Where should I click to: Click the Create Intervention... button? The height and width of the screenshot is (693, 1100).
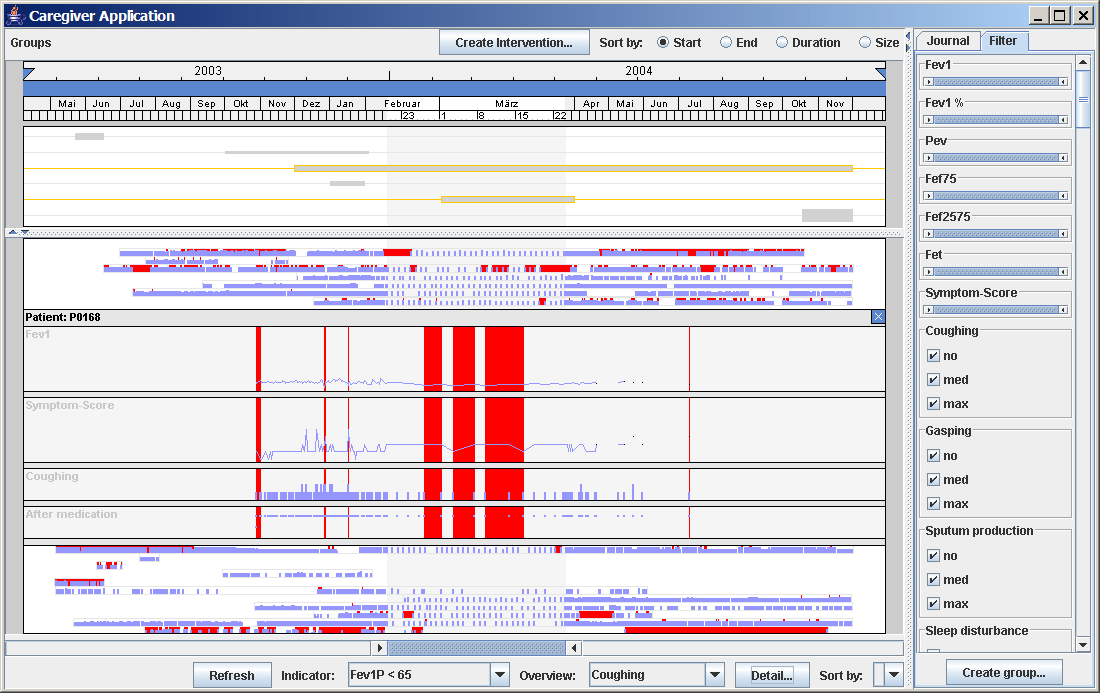tap(514, 43)
